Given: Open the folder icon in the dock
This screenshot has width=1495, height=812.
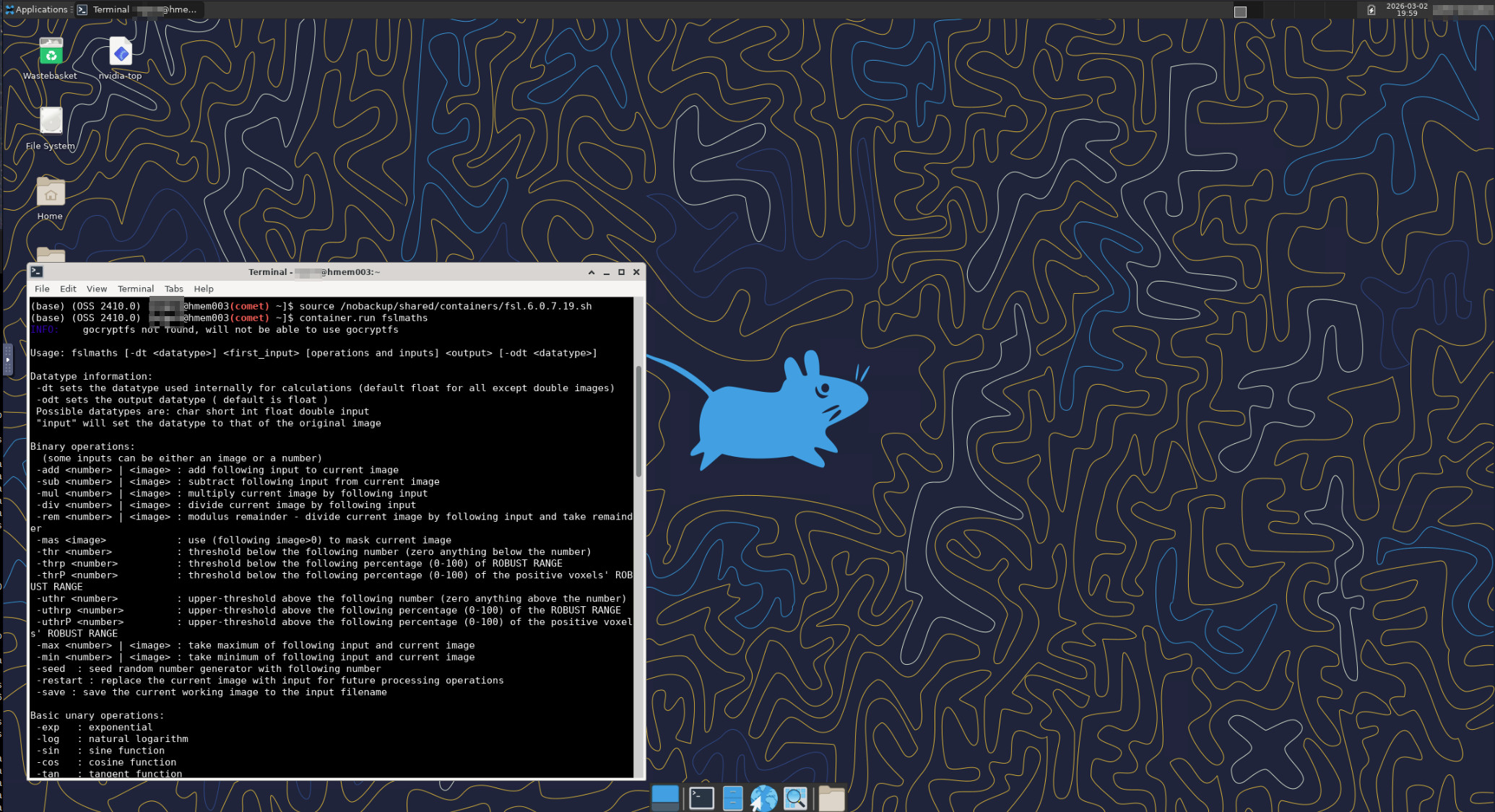Looking at the screenshot, I should point(831,798).
